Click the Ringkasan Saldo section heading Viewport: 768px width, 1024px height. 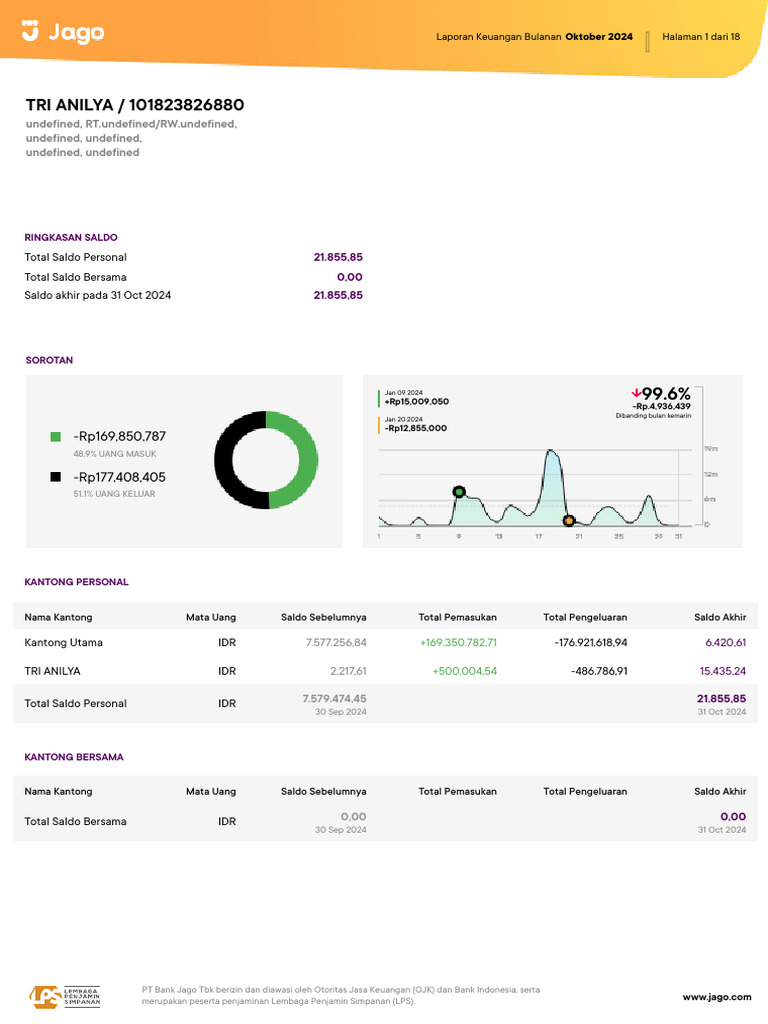[71, 238]
